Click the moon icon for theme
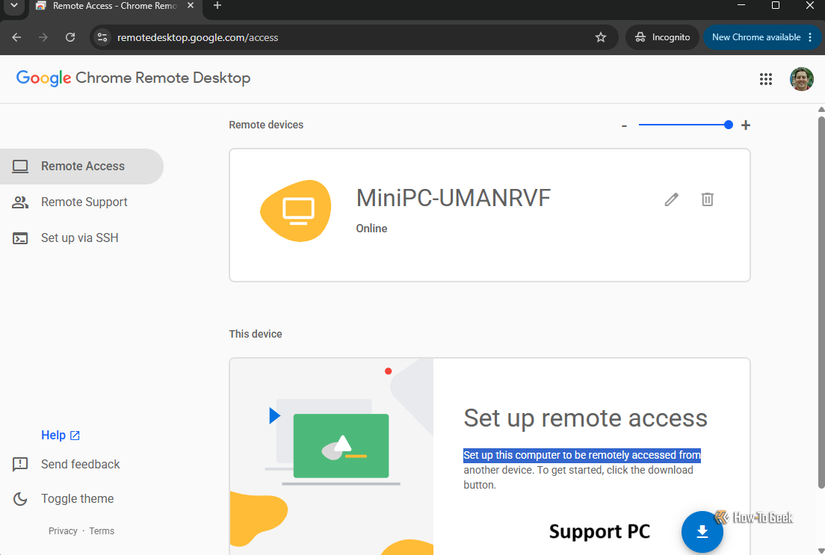Screen dimensions: 825x555 tap(20, 499)
